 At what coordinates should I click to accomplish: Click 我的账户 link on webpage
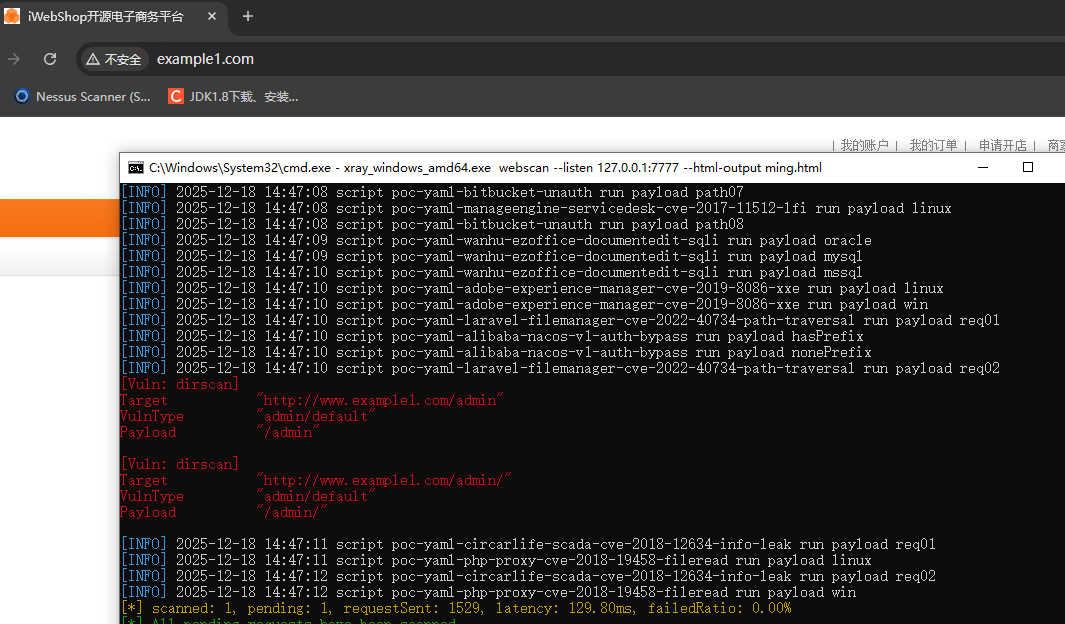coord(864,145)
